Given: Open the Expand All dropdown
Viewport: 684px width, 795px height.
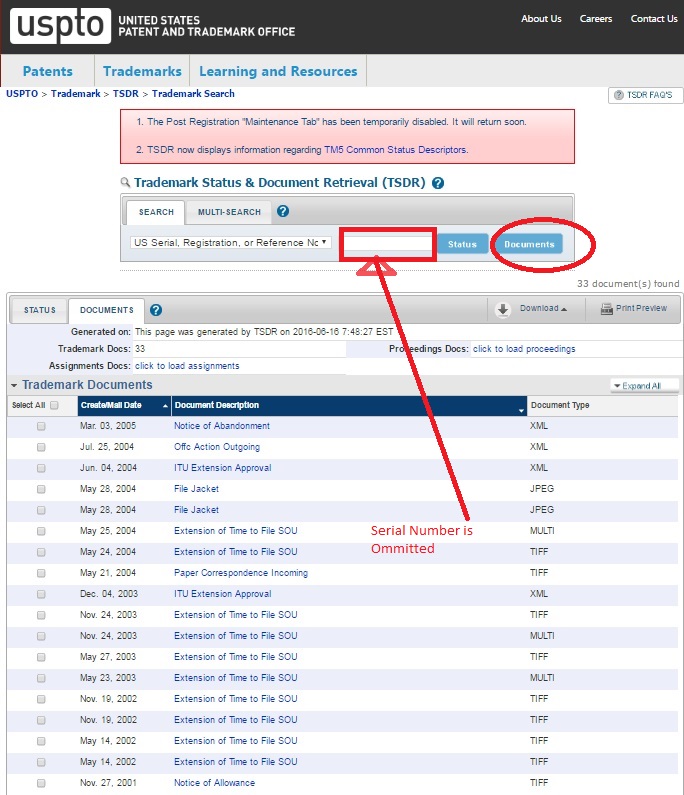Looking at the screenshot, I should 645,385.
